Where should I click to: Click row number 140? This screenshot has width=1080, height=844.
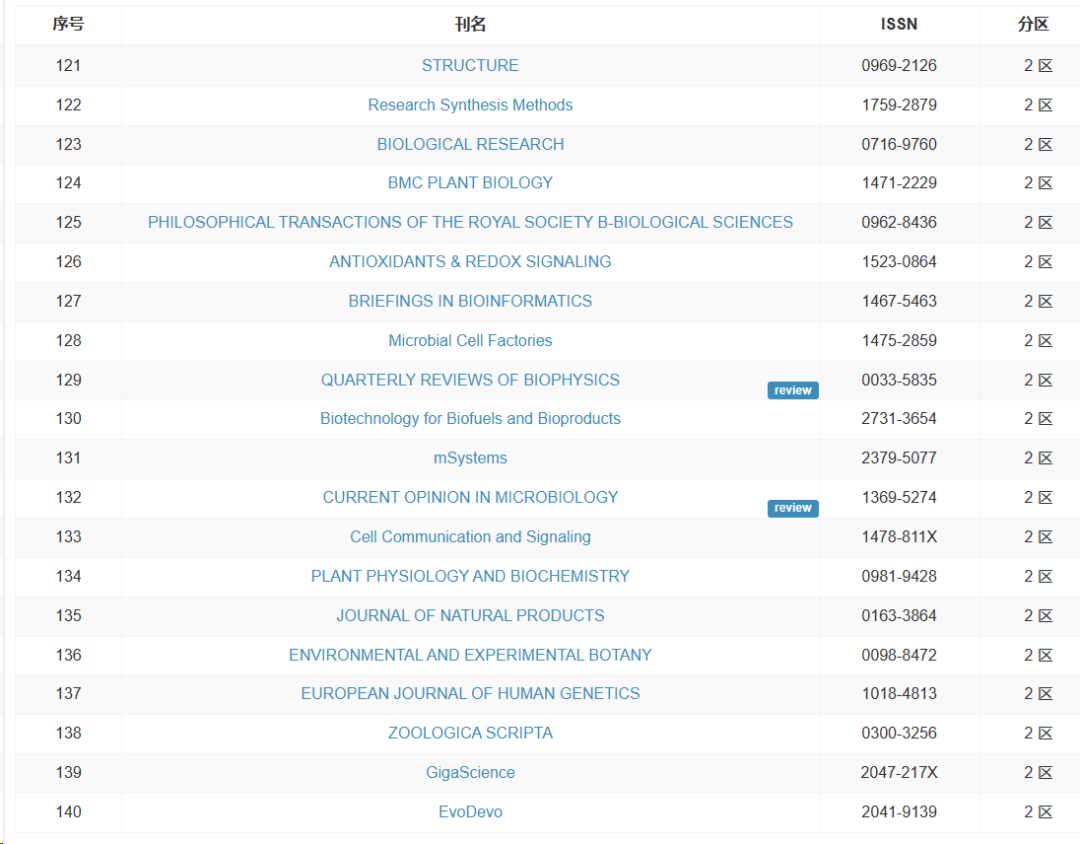tap(68, 812)
